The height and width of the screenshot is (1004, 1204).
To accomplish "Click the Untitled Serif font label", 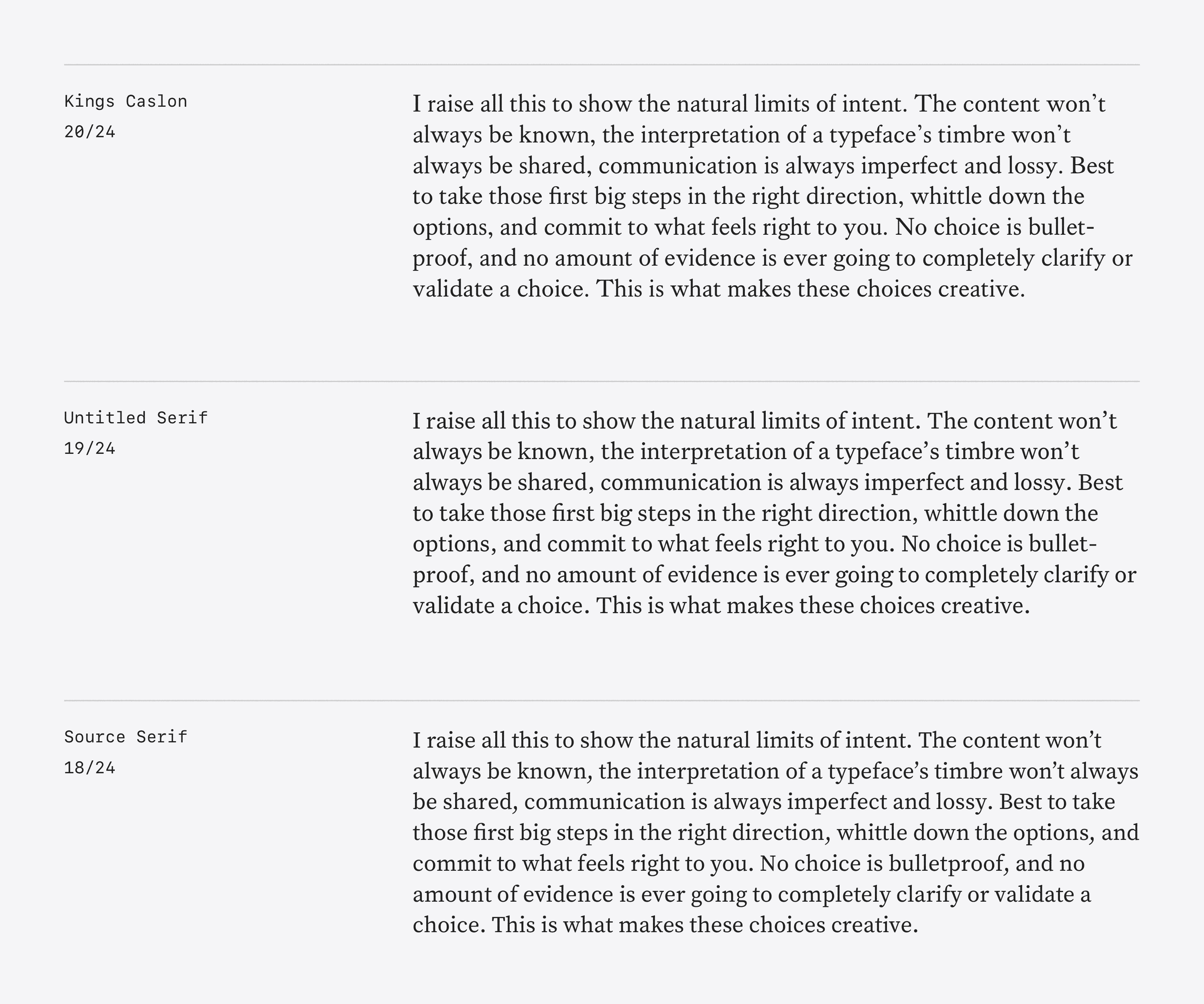I will (136, 418).
